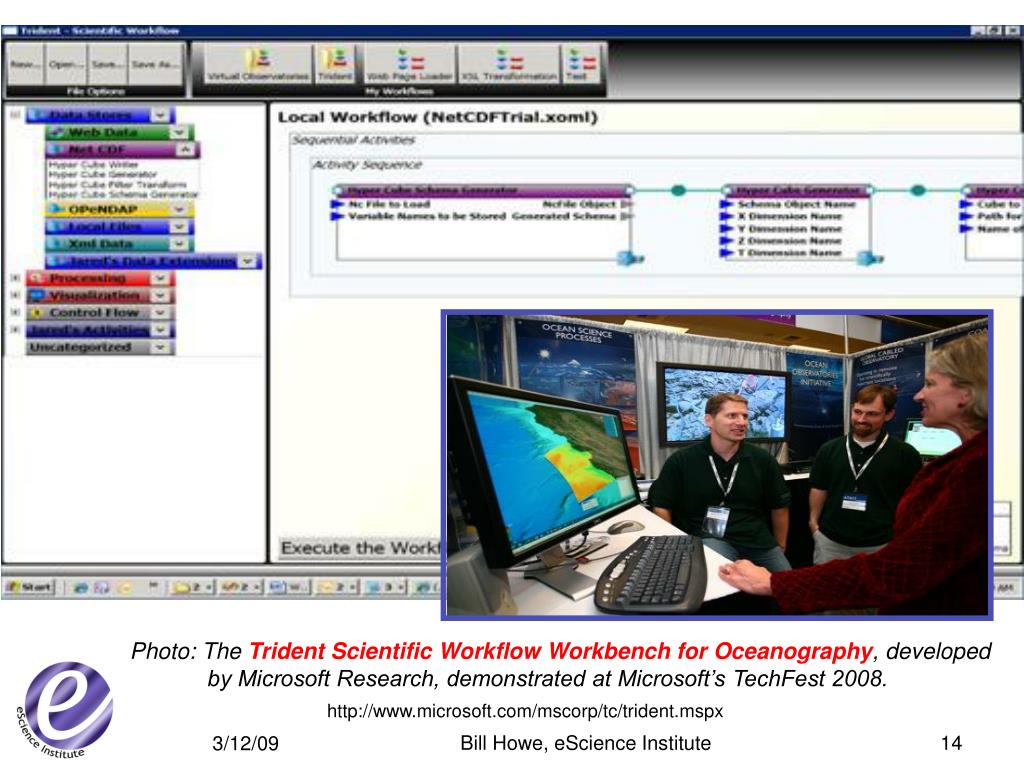This screenshot has width=1024, height=768.
Task: Open the Virtual Observatories workflow
Action: click(x=258, y=65)
